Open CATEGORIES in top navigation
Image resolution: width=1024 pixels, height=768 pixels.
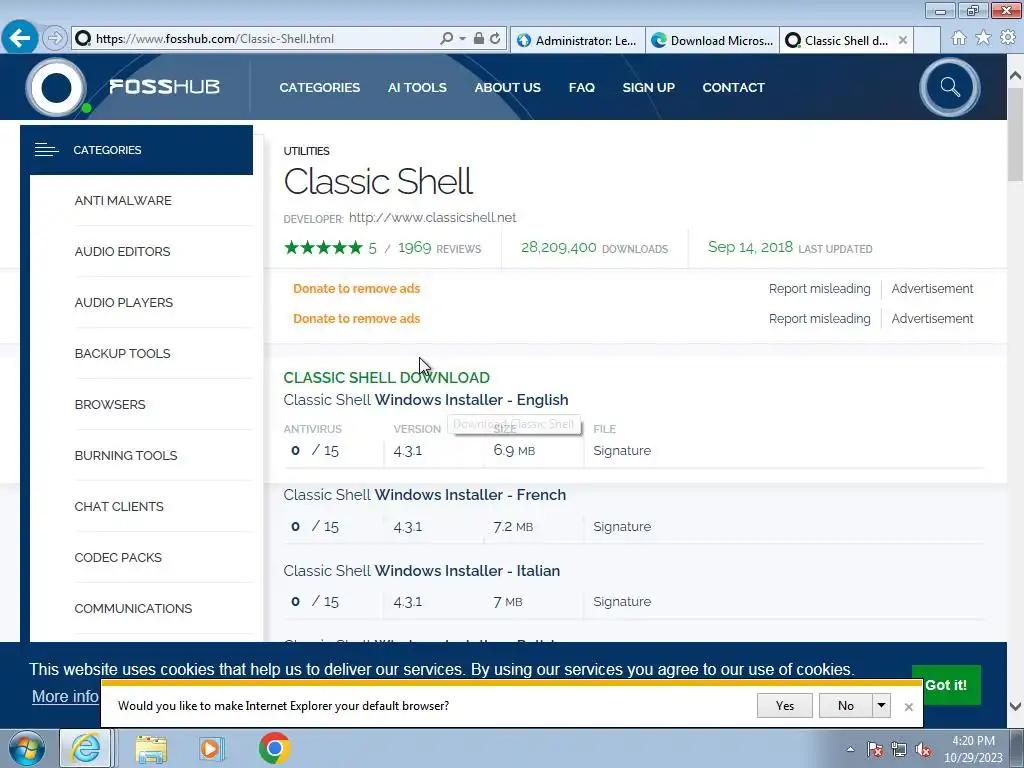click(x=319, y=88)
